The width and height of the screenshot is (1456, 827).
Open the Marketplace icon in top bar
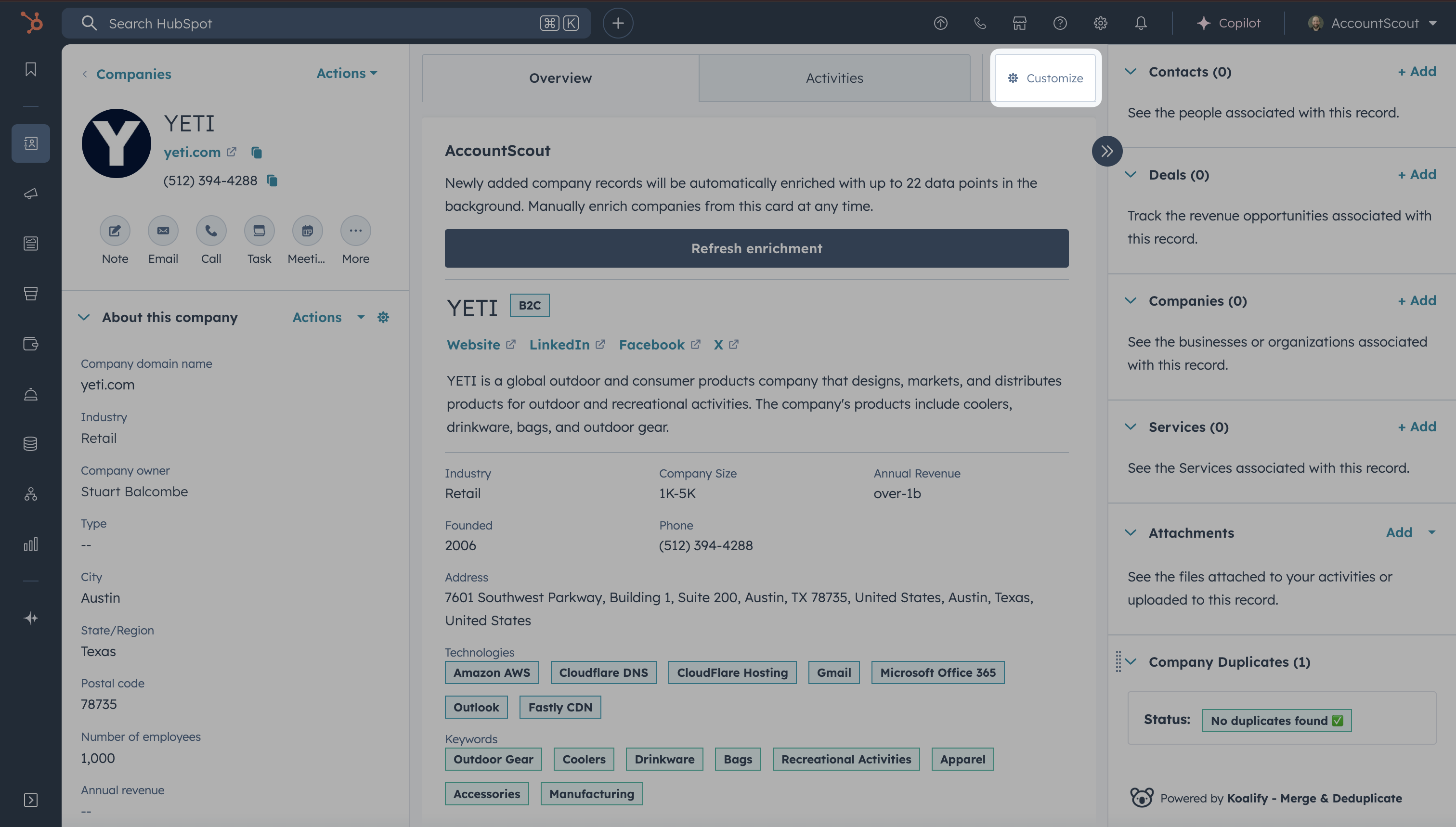point(1020,23)
